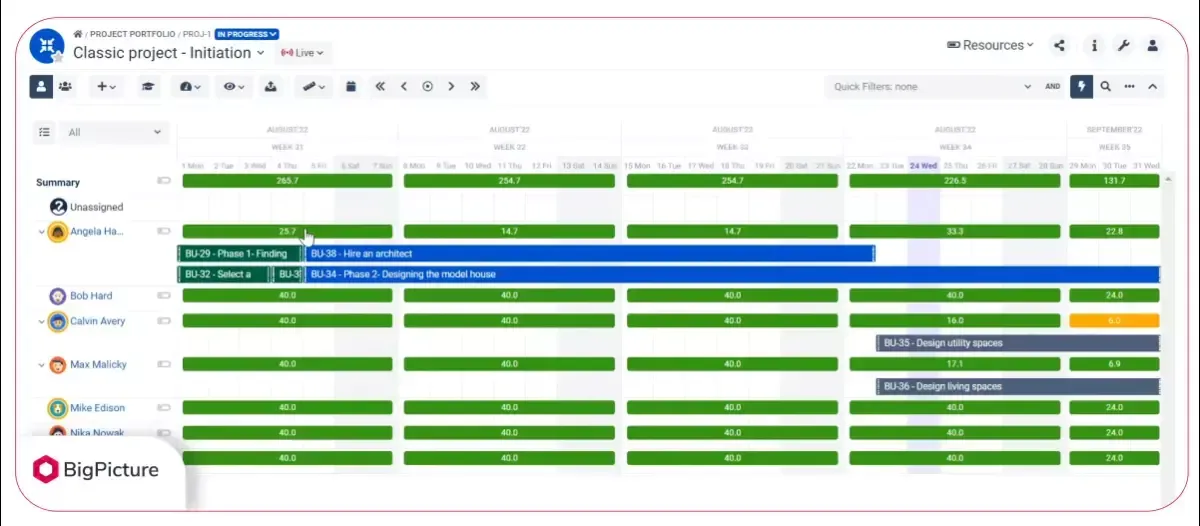Click the share icon
Image resolution: width=1200 pixels, height=526 pixels.
pos(1060,45)
